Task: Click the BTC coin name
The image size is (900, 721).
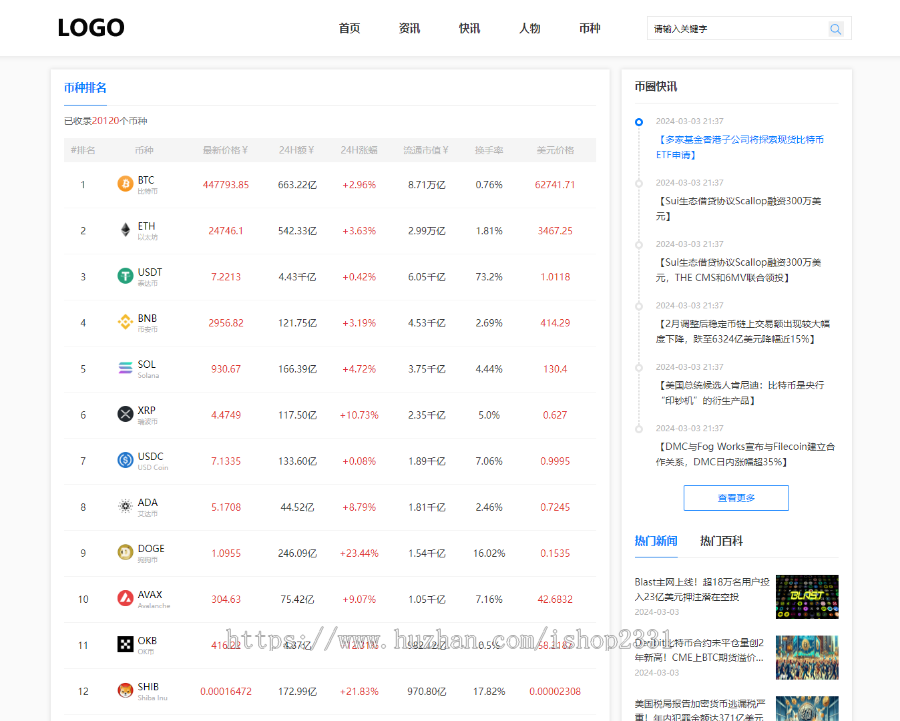Action: coord(146,180)
